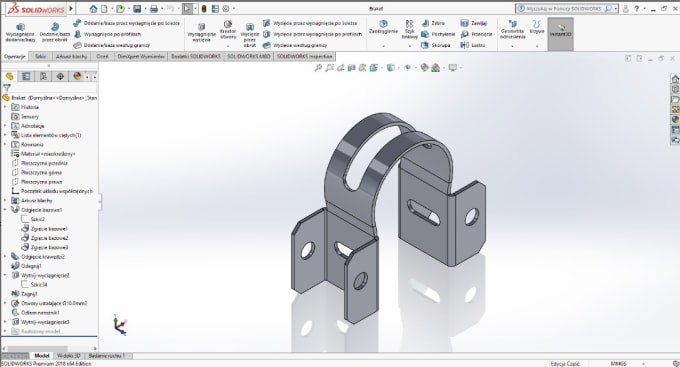Select the Skorupa shell tool
The height and width of the screenshot is (367, 680).
(436, 45)
